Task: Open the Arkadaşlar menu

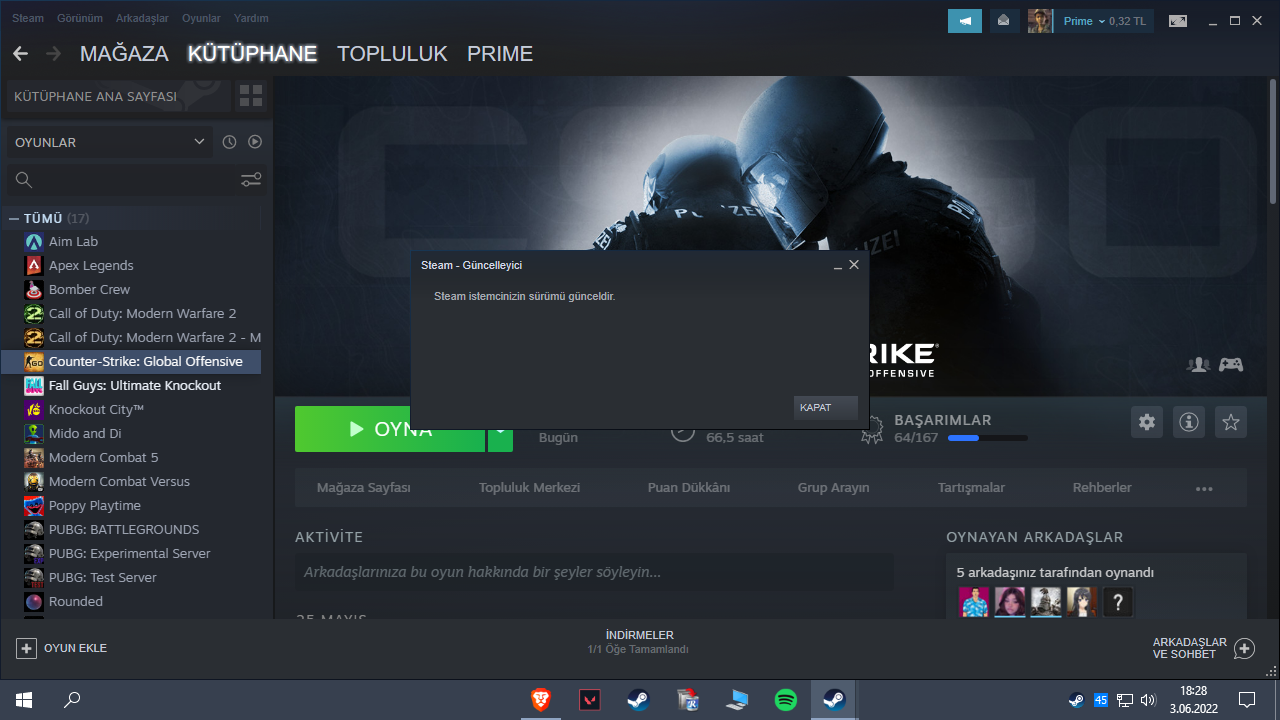Action: 140,18
